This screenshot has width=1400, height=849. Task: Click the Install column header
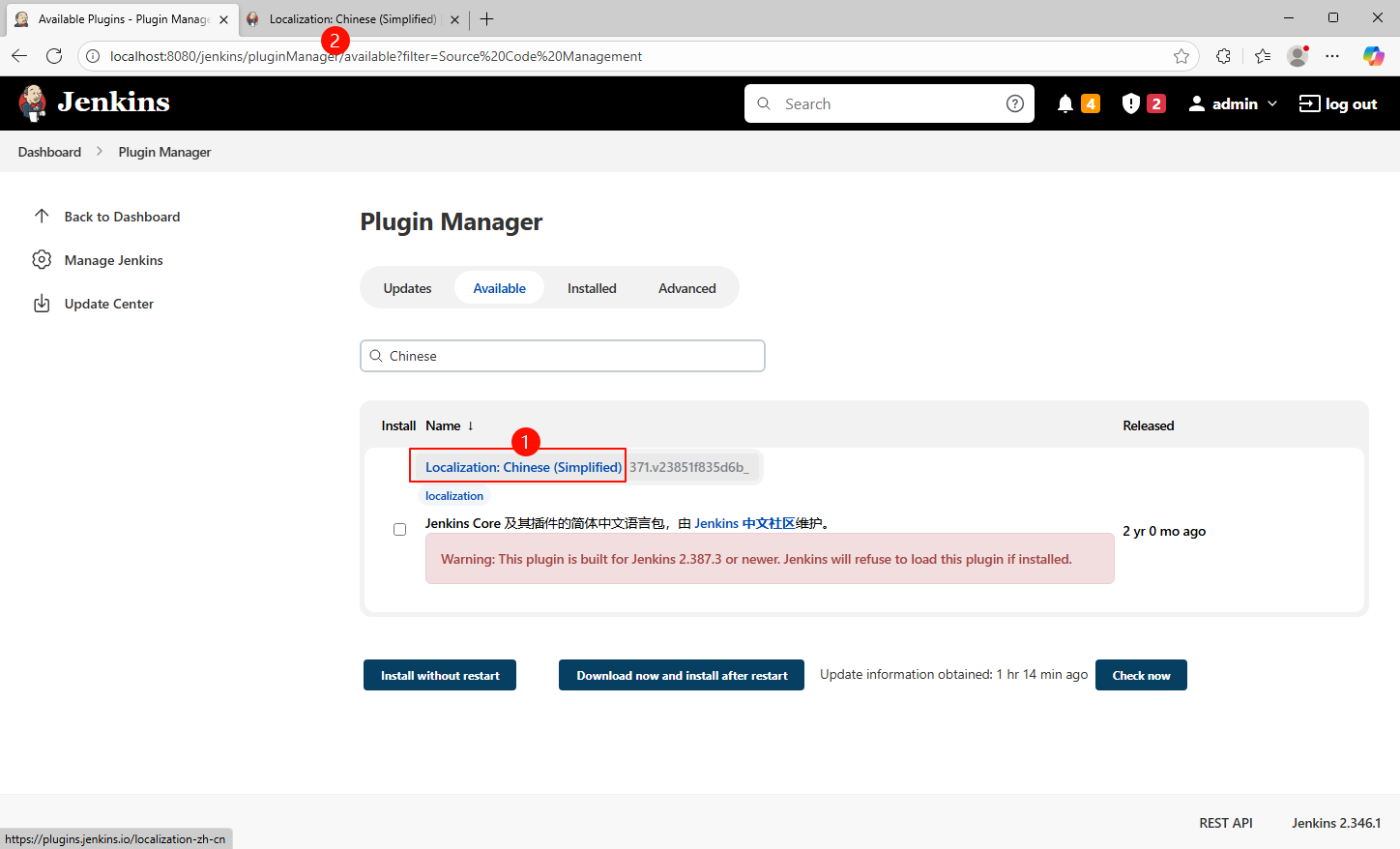point(398,425)
